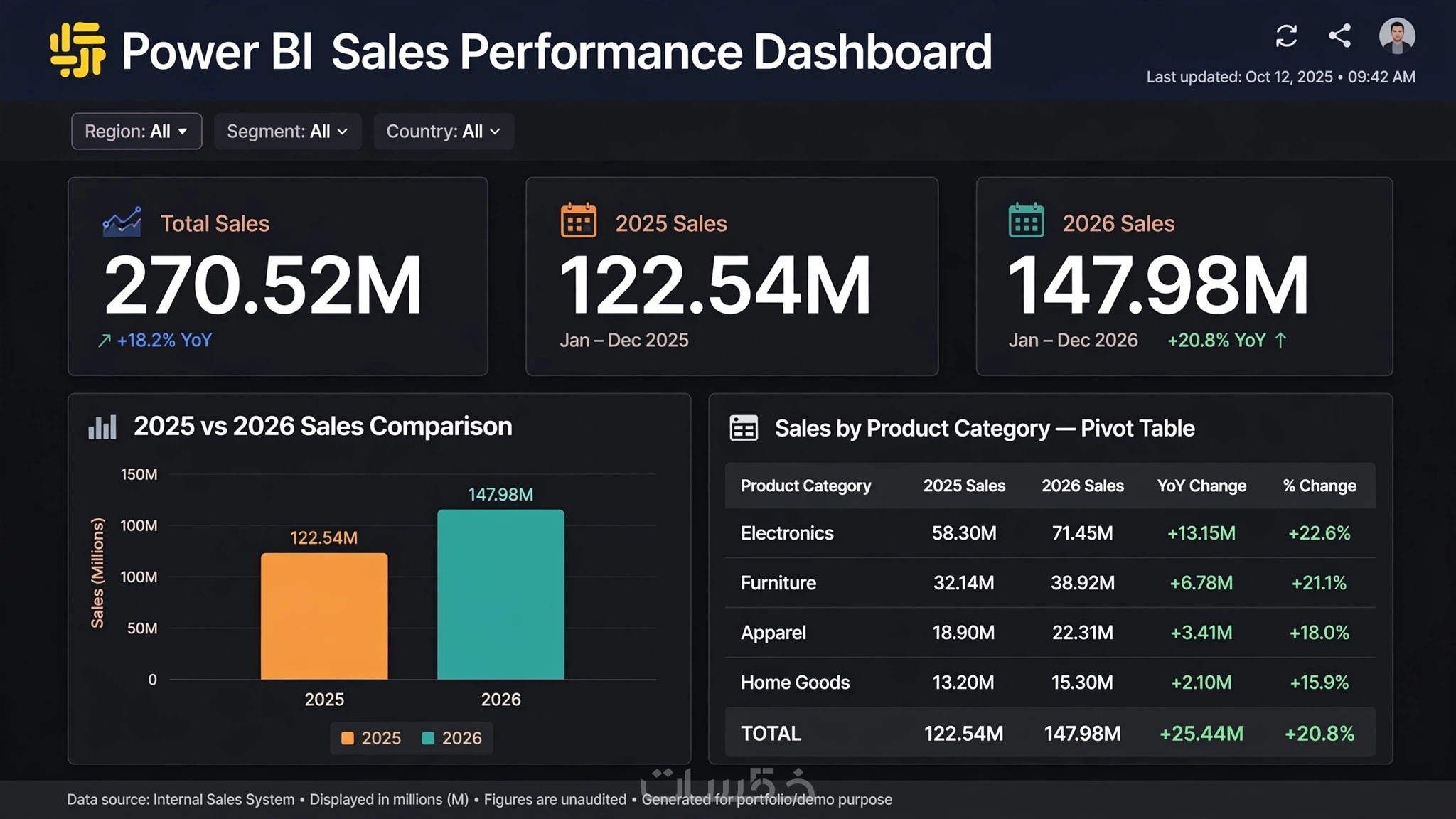Select the Electronics row label
Image resolution: width=1456 pixels, height=819 pixels.
pos(787,533)
